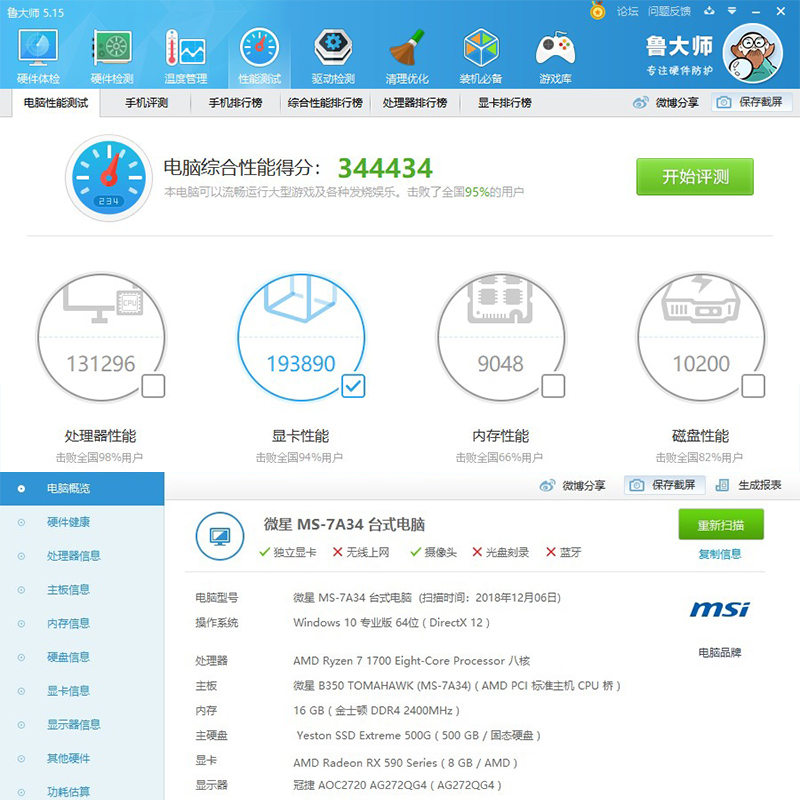Click the 复制信息 copy info link
This screenshot has width=800, height=800.
point(720,553)
